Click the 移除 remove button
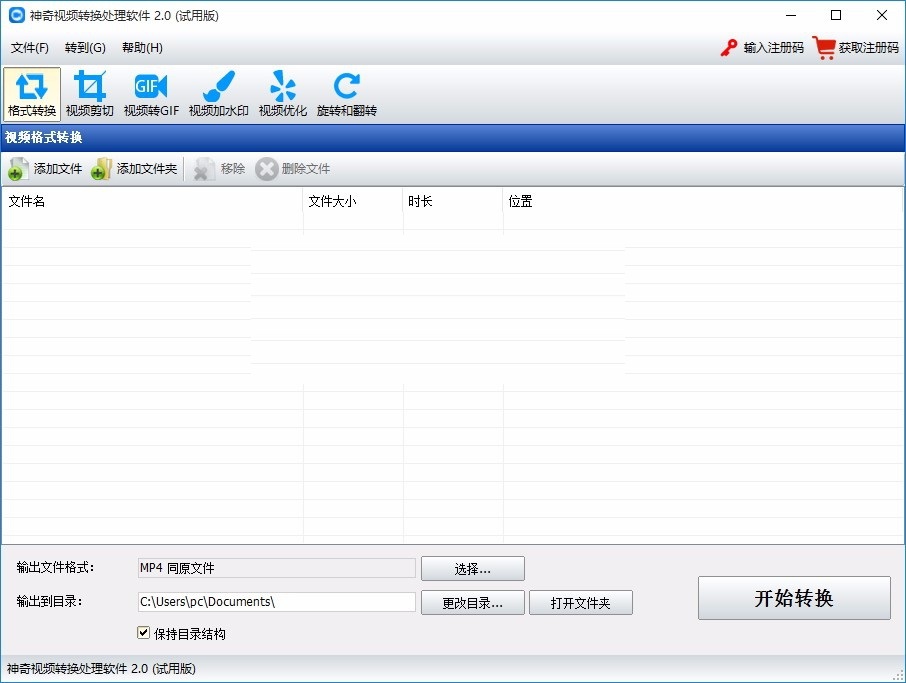The width and height of the screenshot is (906, 683). 218,168
